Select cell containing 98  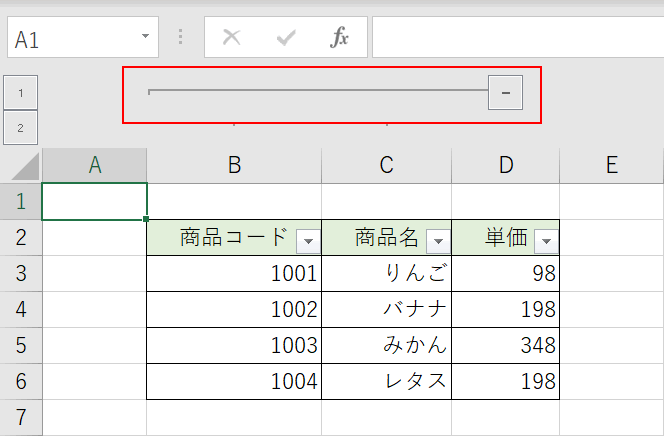coord(506,273)
